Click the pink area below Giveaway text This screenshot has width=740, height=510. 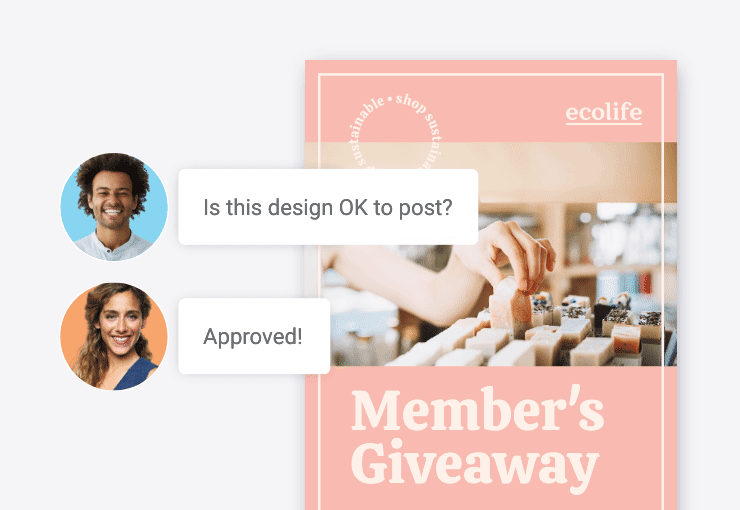[491, 502]
